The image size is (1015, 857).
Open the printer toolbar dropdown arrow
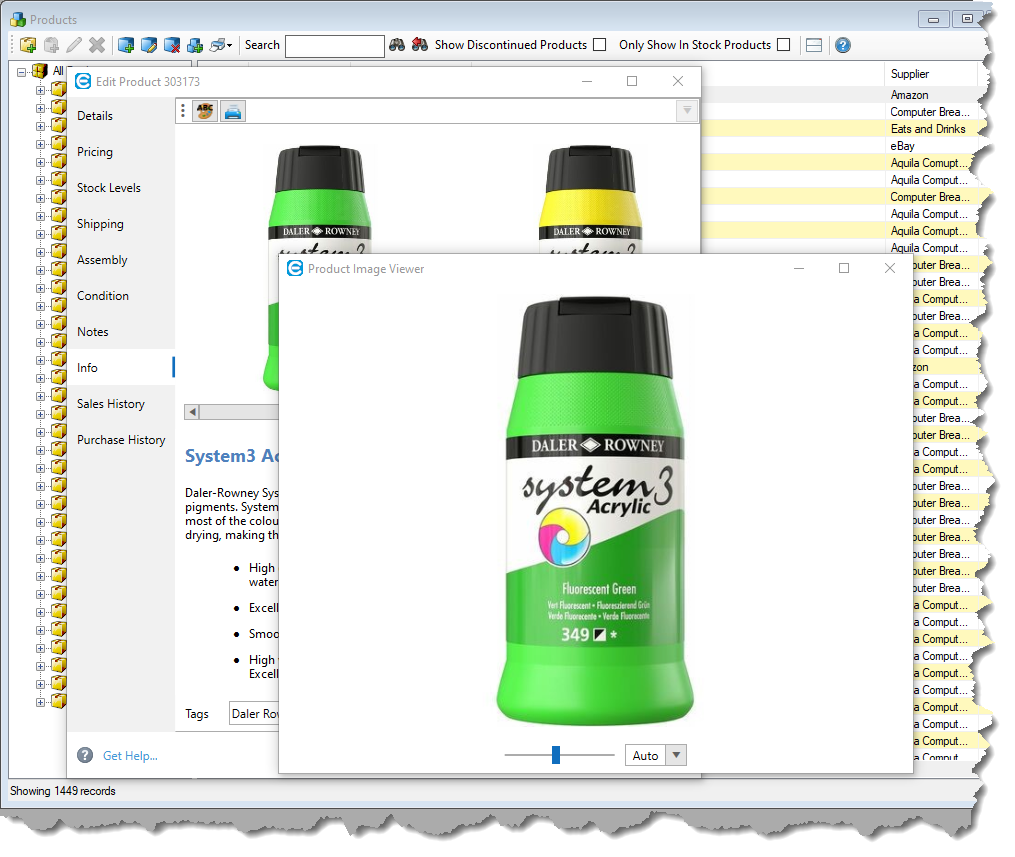[230, 45]
